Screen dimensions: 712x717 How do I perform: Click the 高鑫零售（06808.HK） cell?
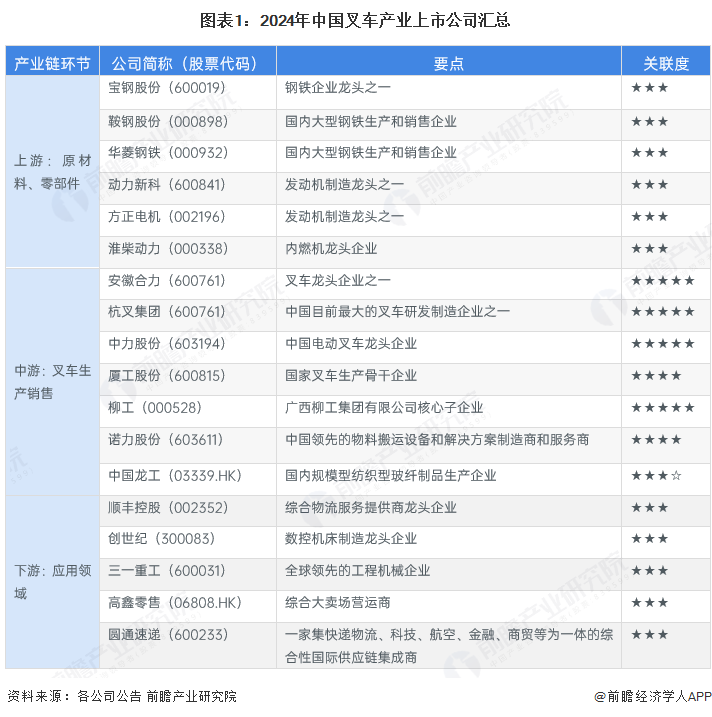click(x=188, y=606)
